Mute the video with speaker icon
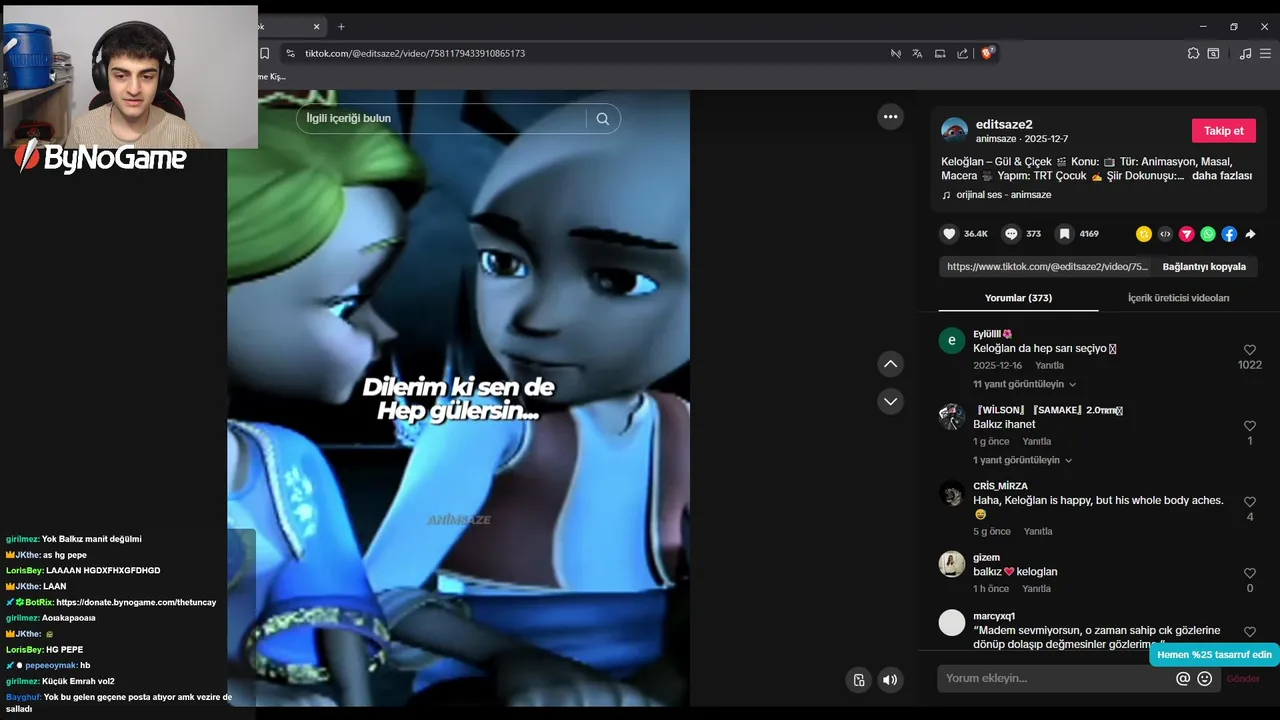This screenshot has height=720, width=1280. [x=889, y=680]
